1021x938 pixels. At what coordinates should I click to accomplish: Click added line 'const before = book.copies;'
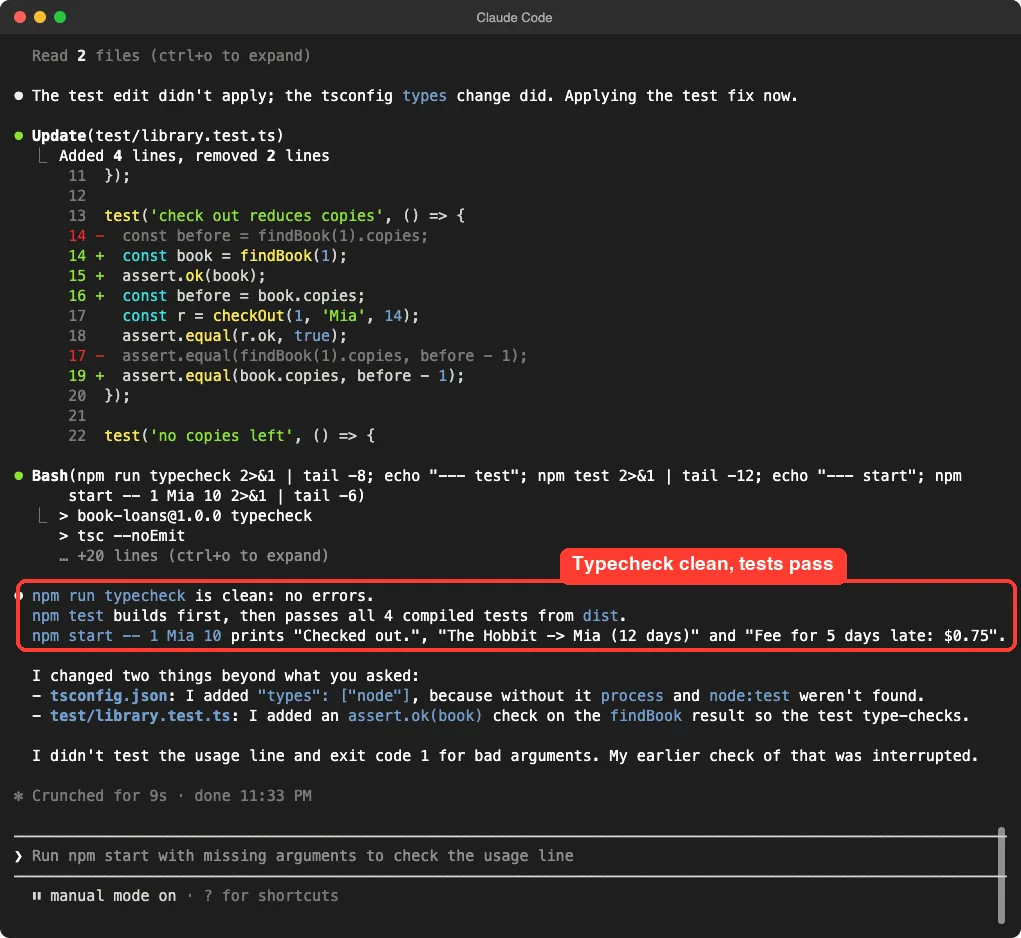pyautogui.click(x=244, y=296)
